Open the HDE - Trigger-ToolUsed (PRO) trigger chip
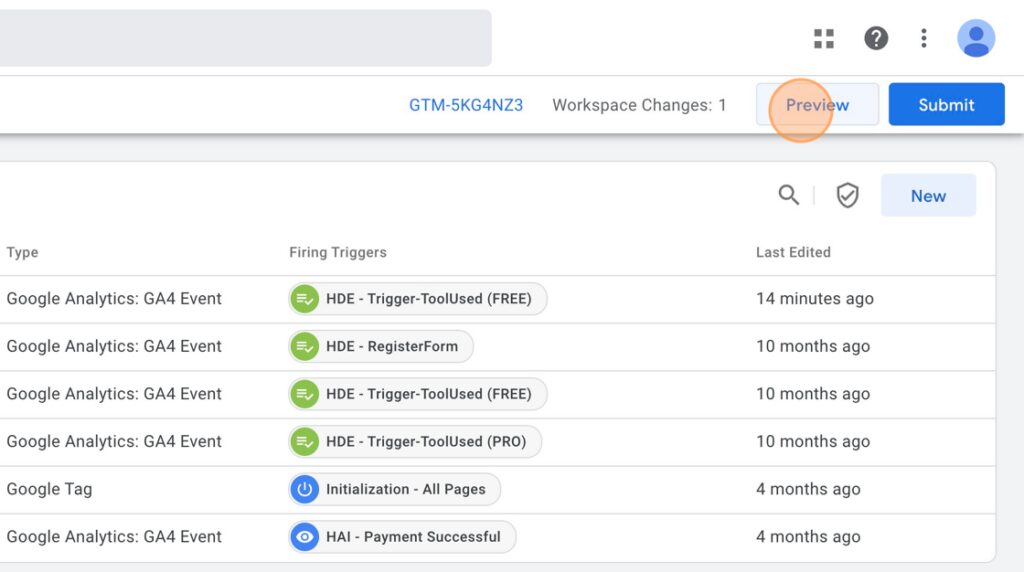This screenshot has height=572, width=1024. pos(415,441)
